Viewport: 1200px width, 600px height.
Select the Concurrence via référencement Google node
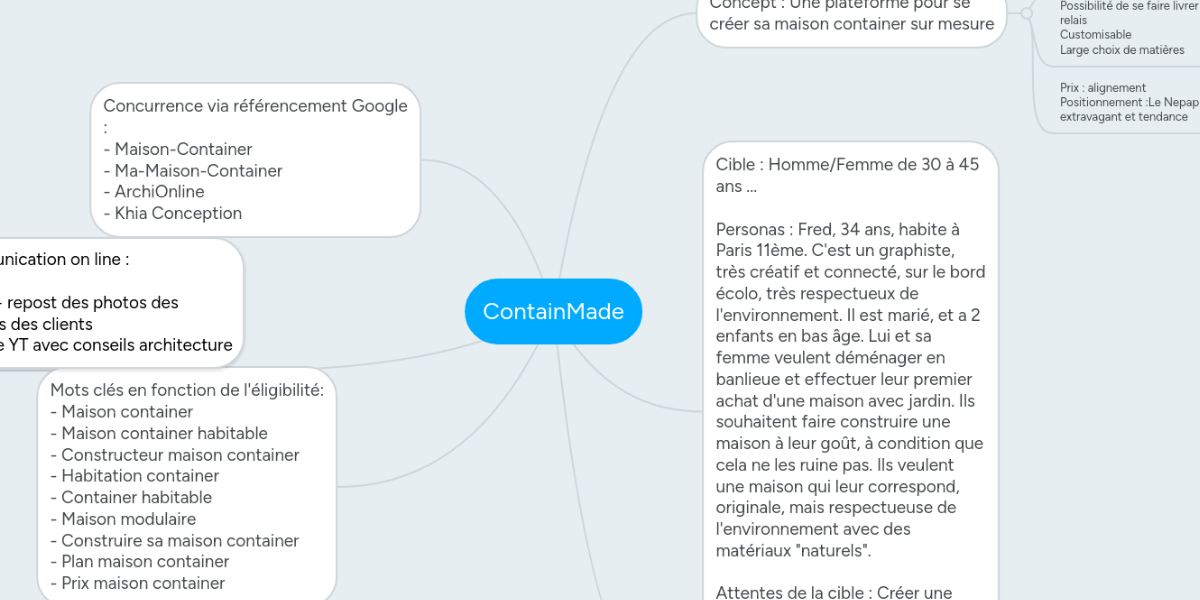(255, 106)
